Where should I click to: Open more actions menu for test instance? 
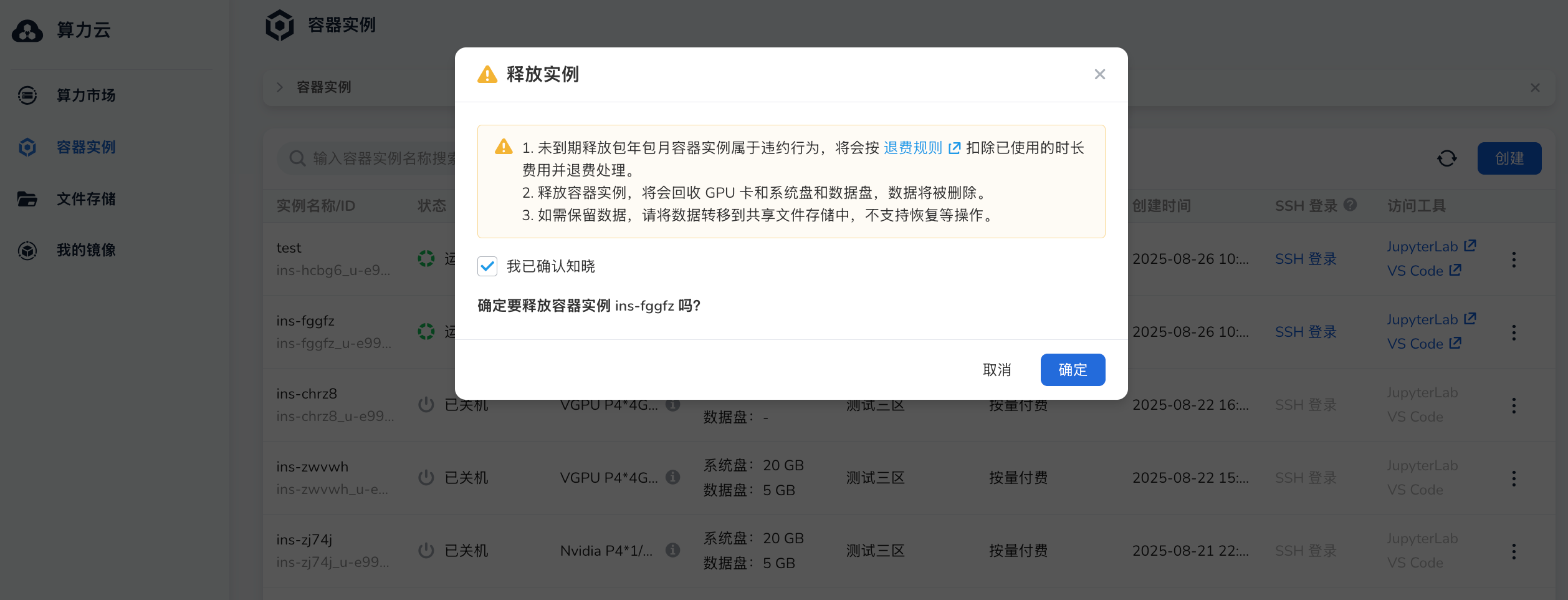click(x=1514, y=259)
